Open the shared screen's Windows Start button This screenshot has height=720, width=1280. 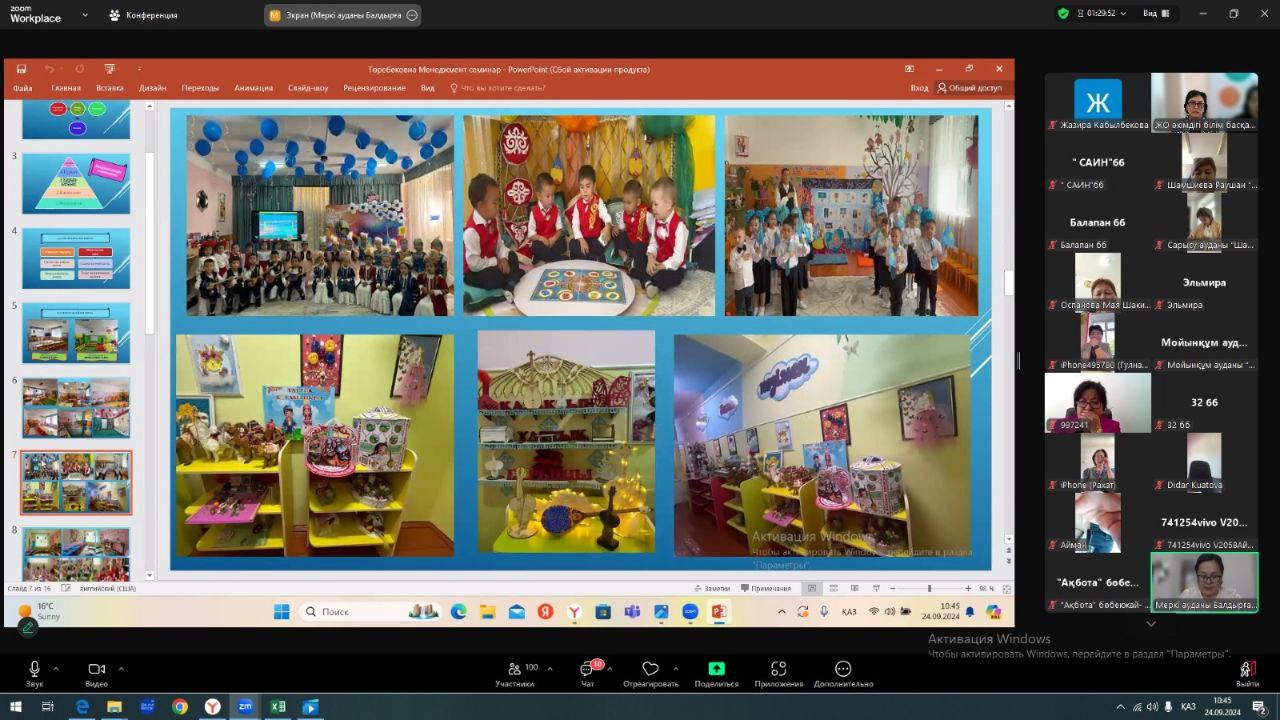(282, 611)
